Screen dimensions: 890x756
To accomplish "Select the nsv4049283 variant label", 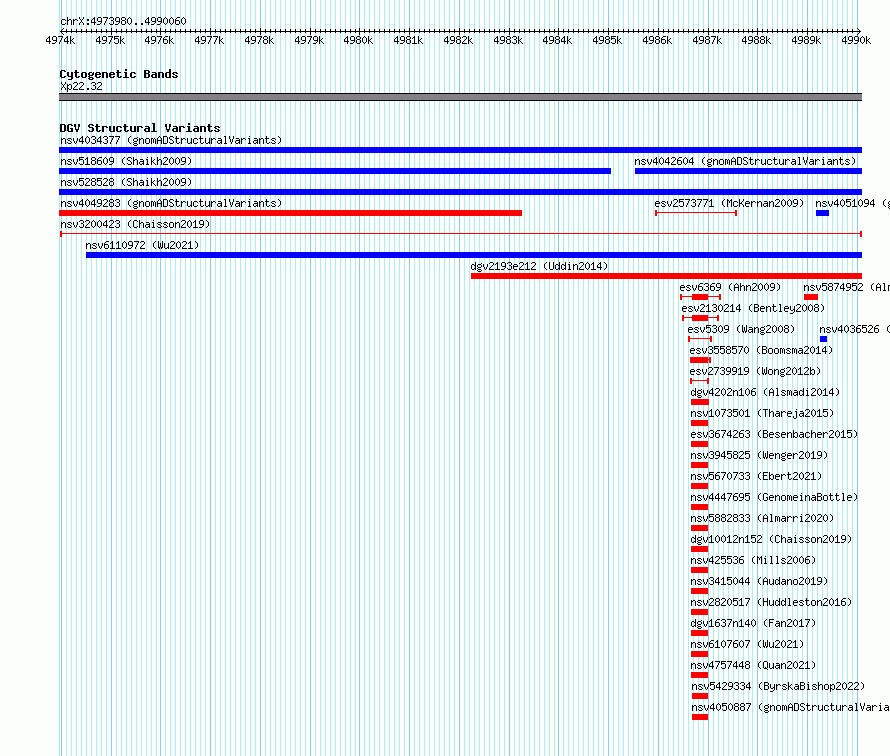I will (171, 203).
